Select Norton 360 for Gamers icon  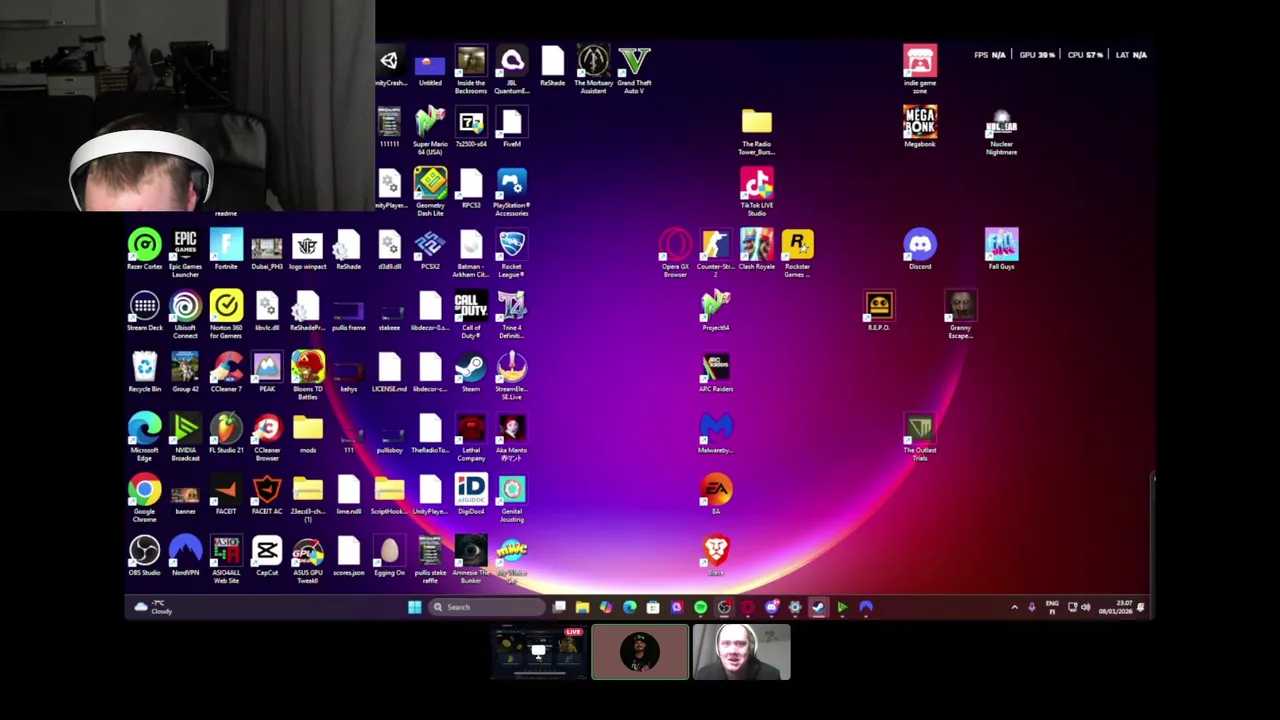226,314
